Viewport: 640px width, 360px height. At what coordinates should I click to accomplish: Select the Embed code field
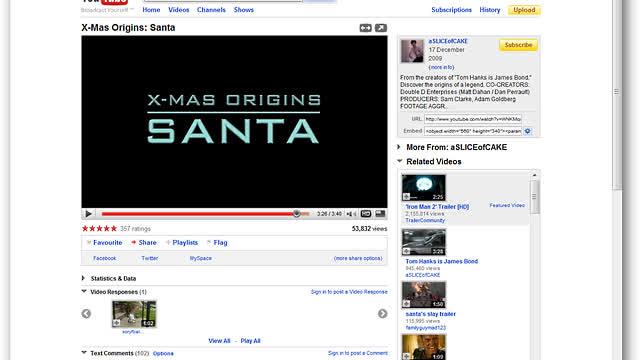pyautogui.click(x=473, y=131)
